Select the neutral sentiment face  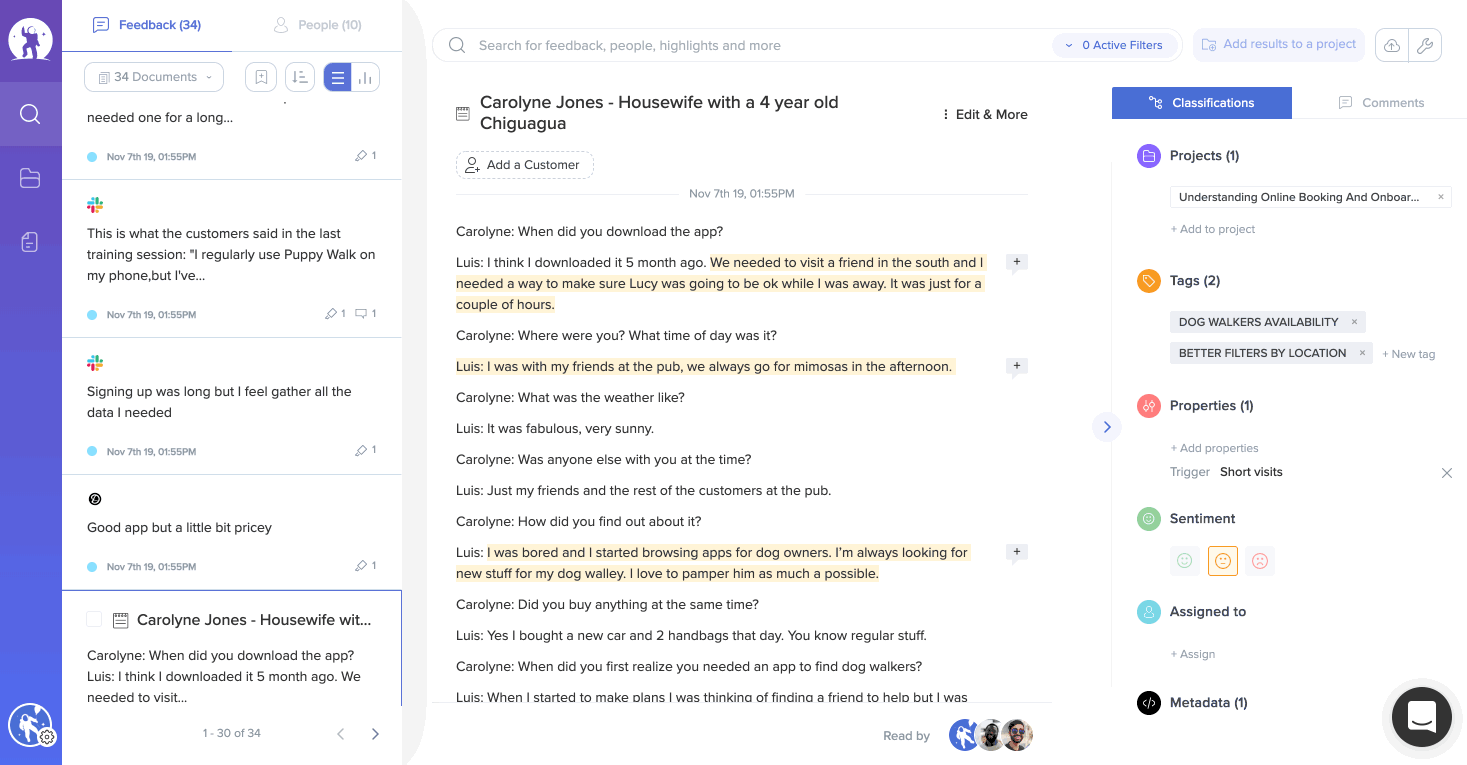tap(1223, 561)
